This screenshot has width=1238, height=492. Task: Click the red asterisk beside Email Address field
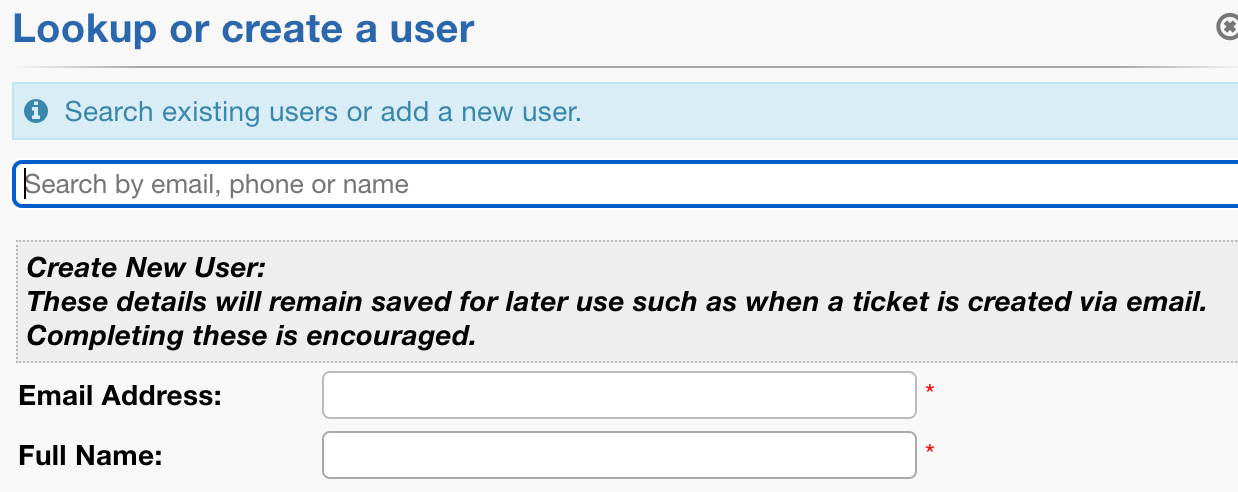(x=930, y=390)
